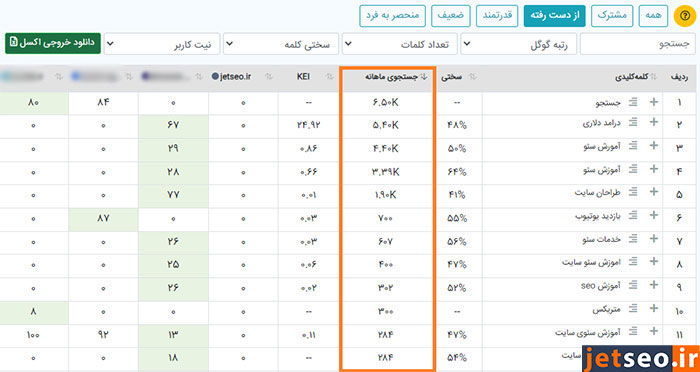Select the همه filter tab
The image size is (700, 372).
[654, 16]
